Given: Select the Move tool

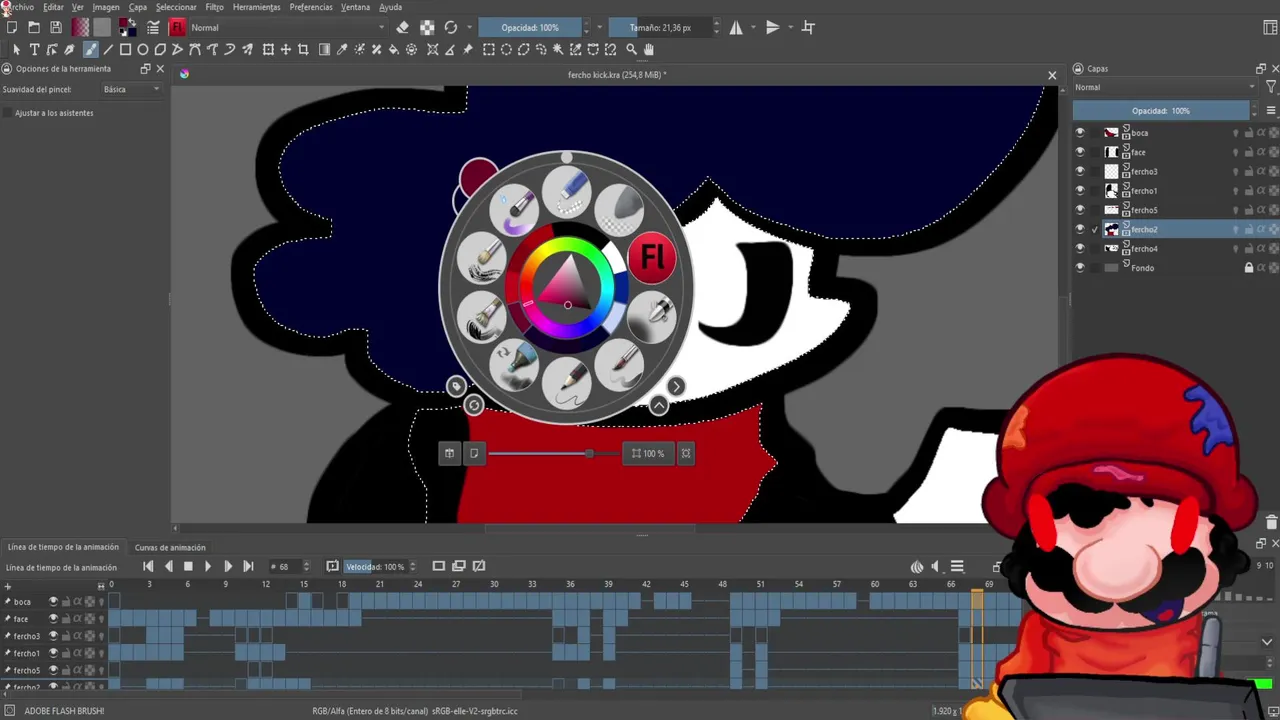Looking at the screenshot, I should pos(285,49).
